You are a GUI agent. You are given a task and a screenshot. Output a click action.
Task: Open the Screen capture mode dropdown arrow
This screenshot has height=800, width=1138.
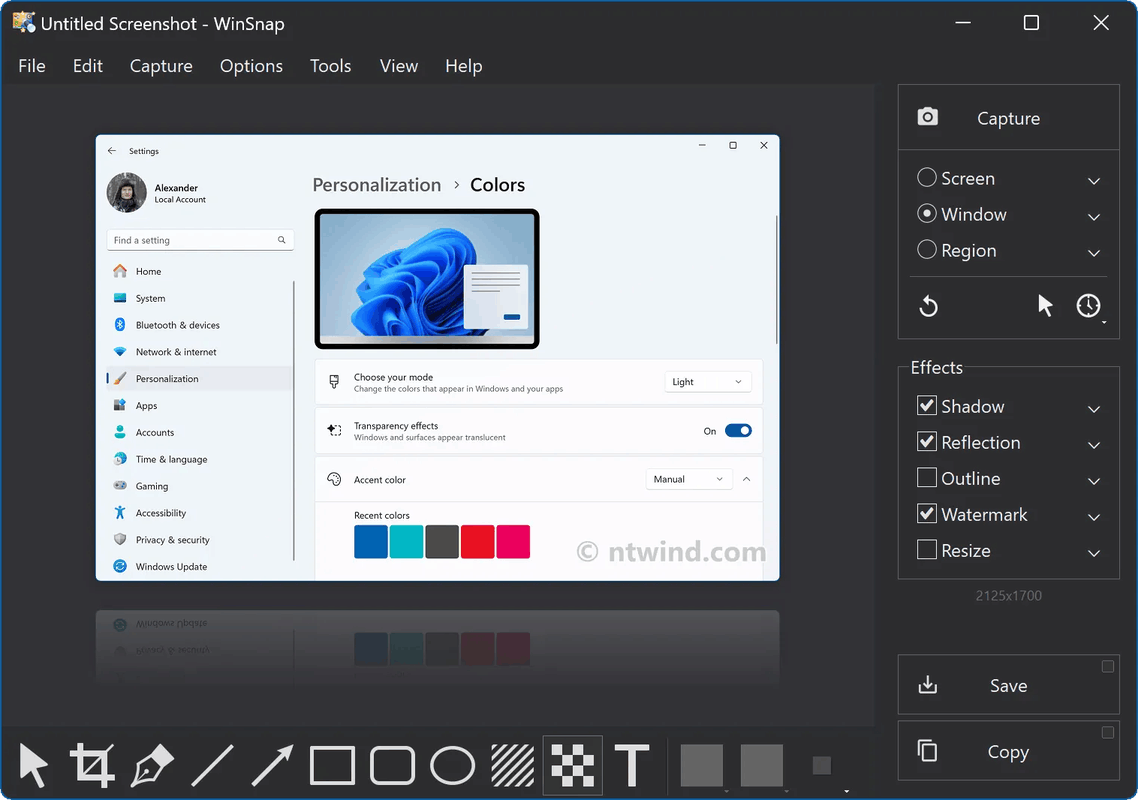[x=1094, y=180]
